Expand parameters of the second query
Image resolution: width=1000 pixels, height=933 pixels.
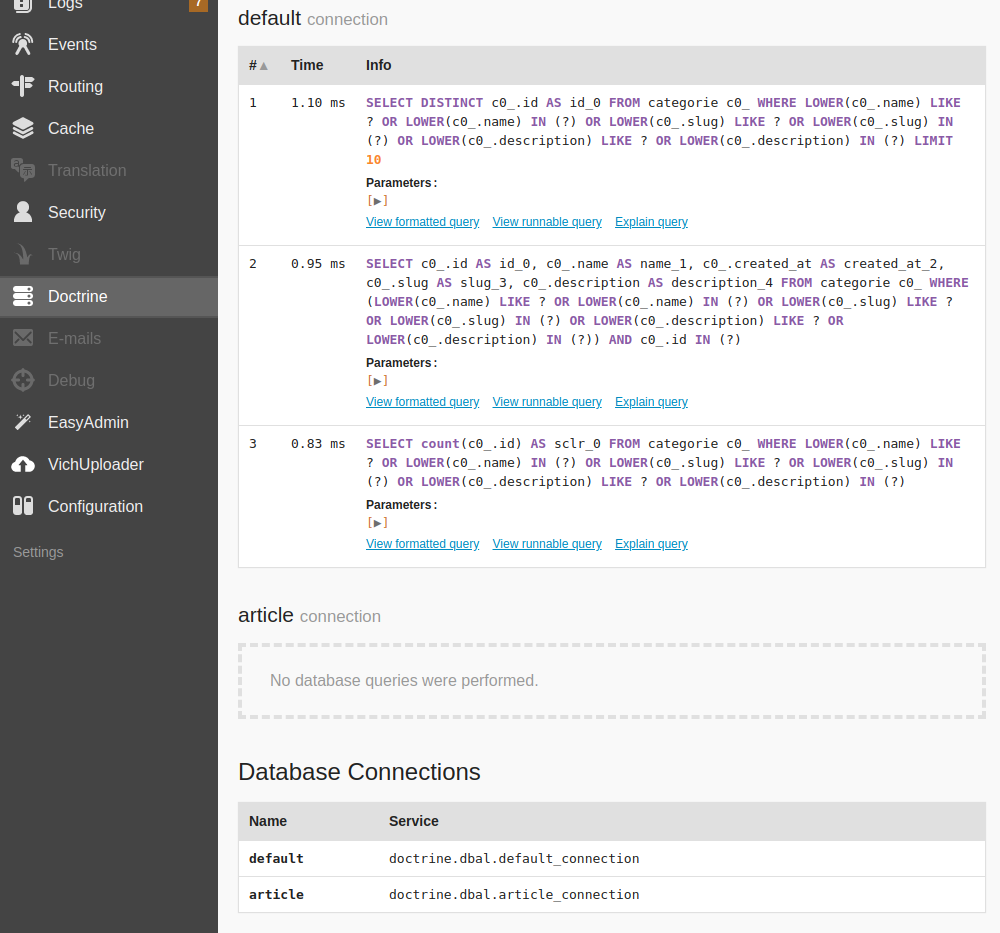377,380
